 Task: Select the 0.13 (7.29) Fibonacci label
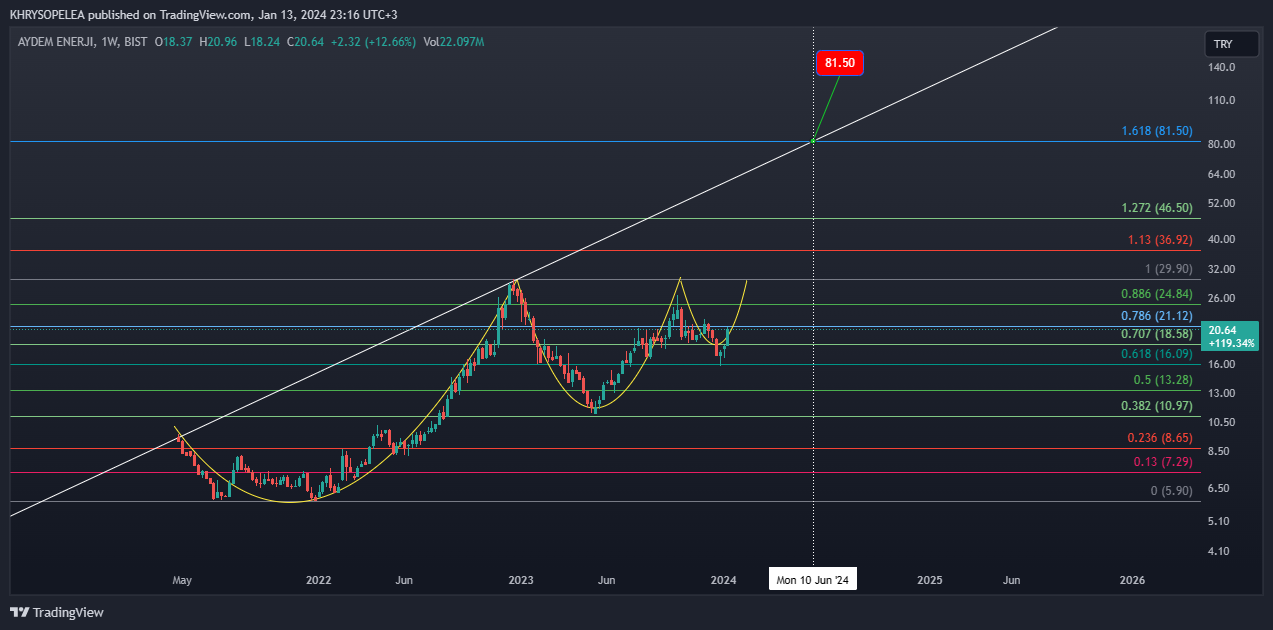tap(1163, 462)
